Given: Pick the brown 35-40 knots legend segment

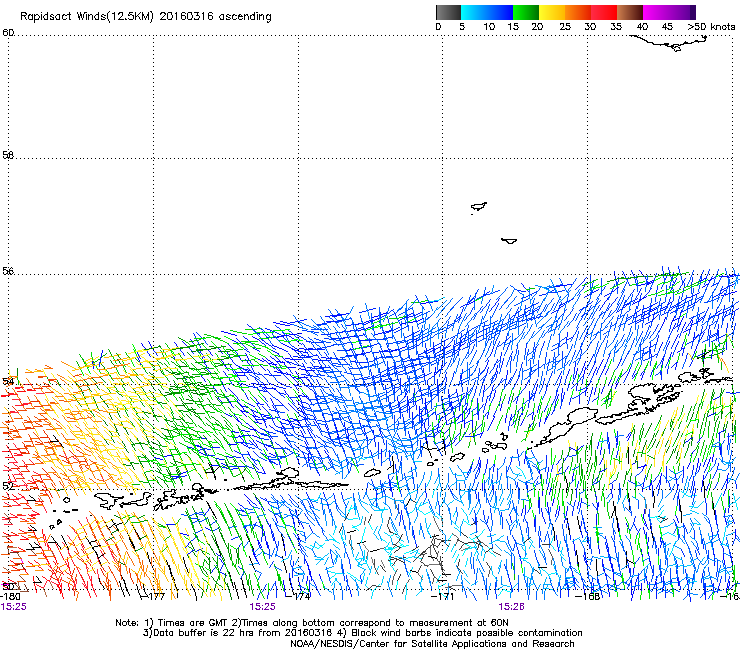Looking at the screenshot, I should (630, 12).
